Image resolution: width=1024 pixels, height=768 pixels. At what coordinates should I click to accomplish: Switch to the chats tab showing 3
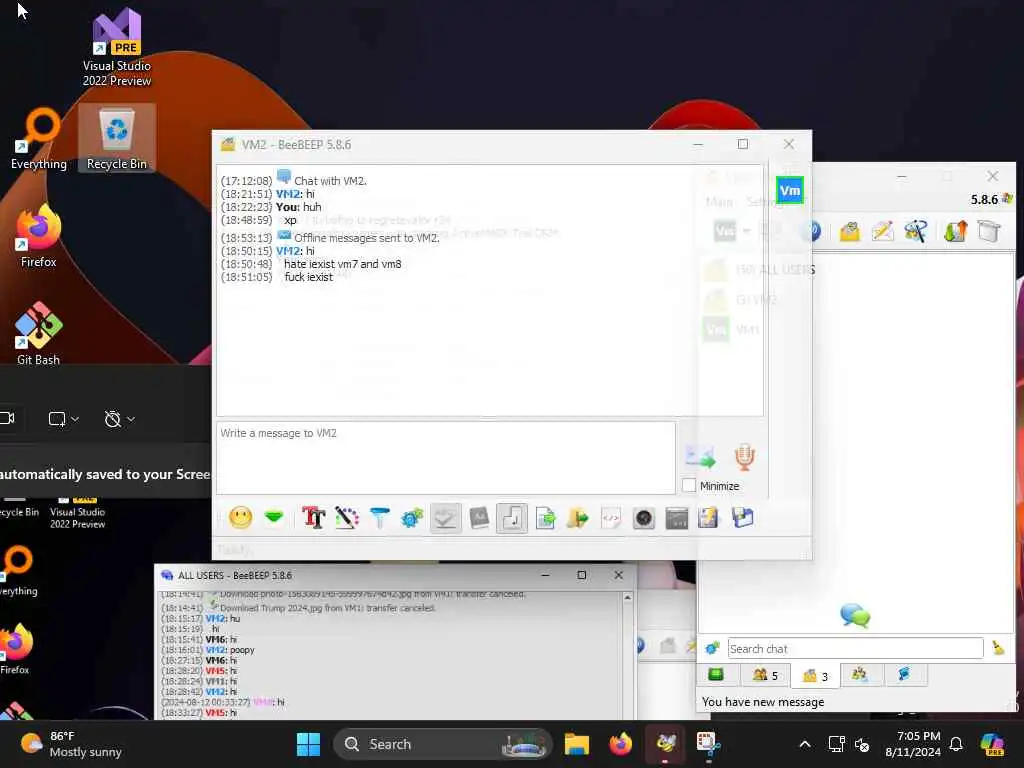815,676
